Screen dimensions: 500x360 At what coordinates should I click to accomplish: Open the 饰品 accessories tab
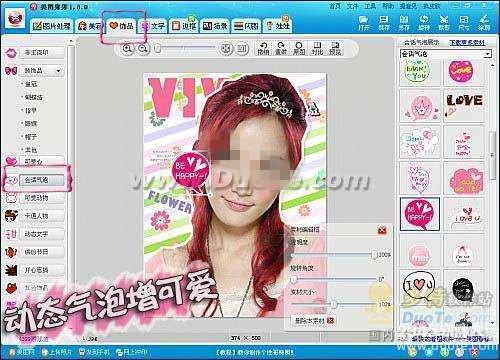pos(122,25)
